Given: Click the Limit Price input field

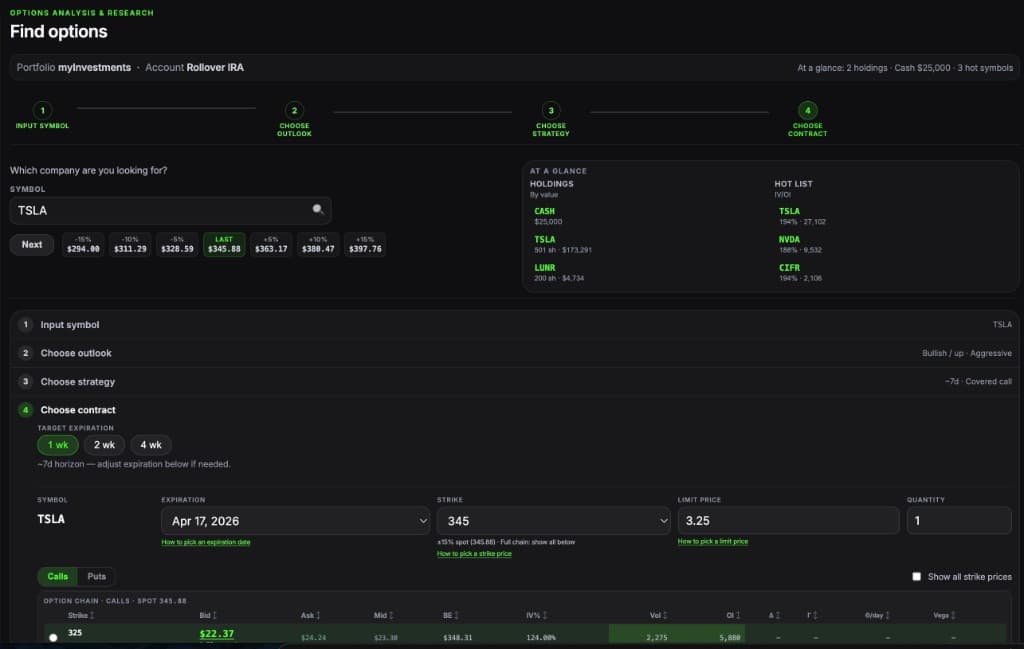Looking at the screenshot, I should (786, 520).
